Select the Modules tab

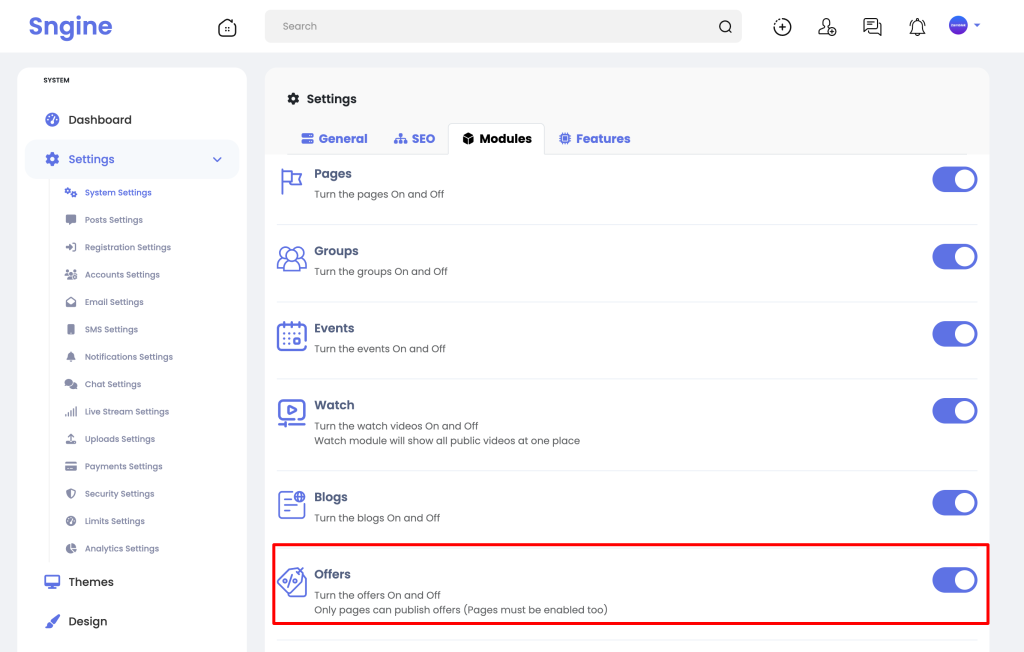tap(496, 139)
